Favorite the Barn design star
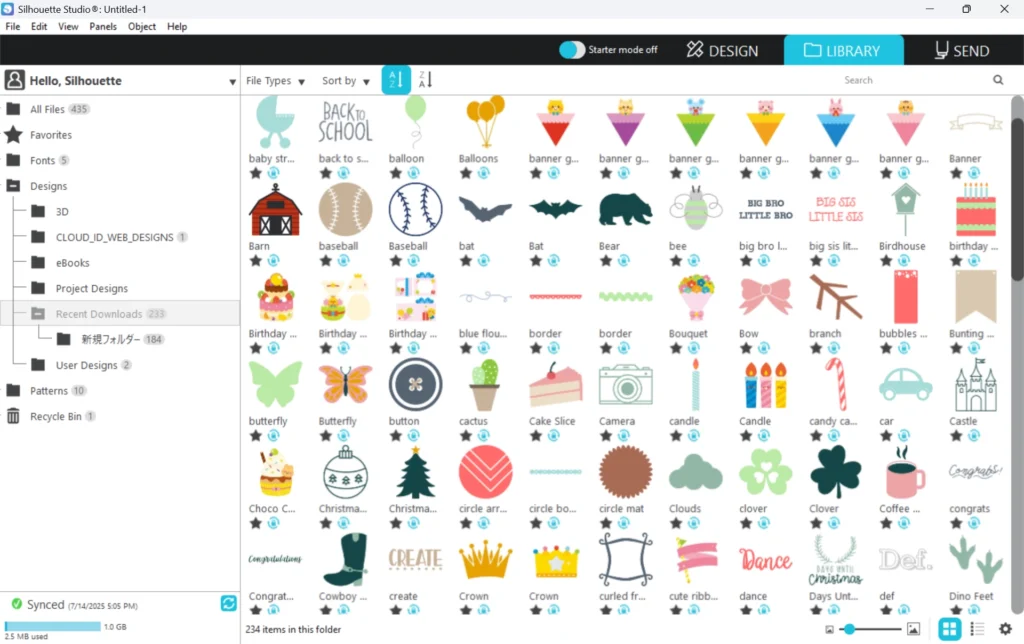 coord(256,261)
